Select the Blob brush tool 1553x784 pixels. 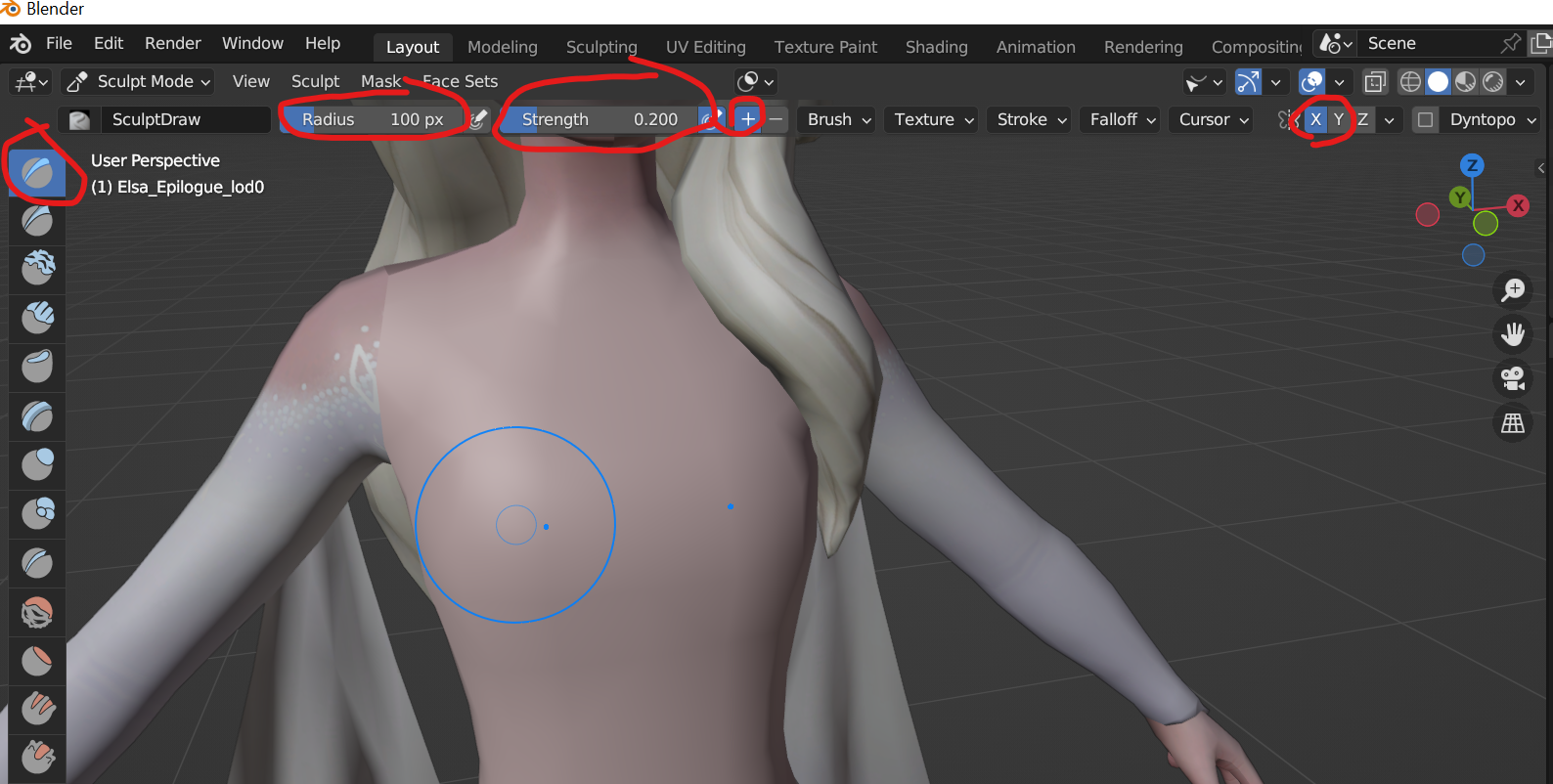point(37,514)
